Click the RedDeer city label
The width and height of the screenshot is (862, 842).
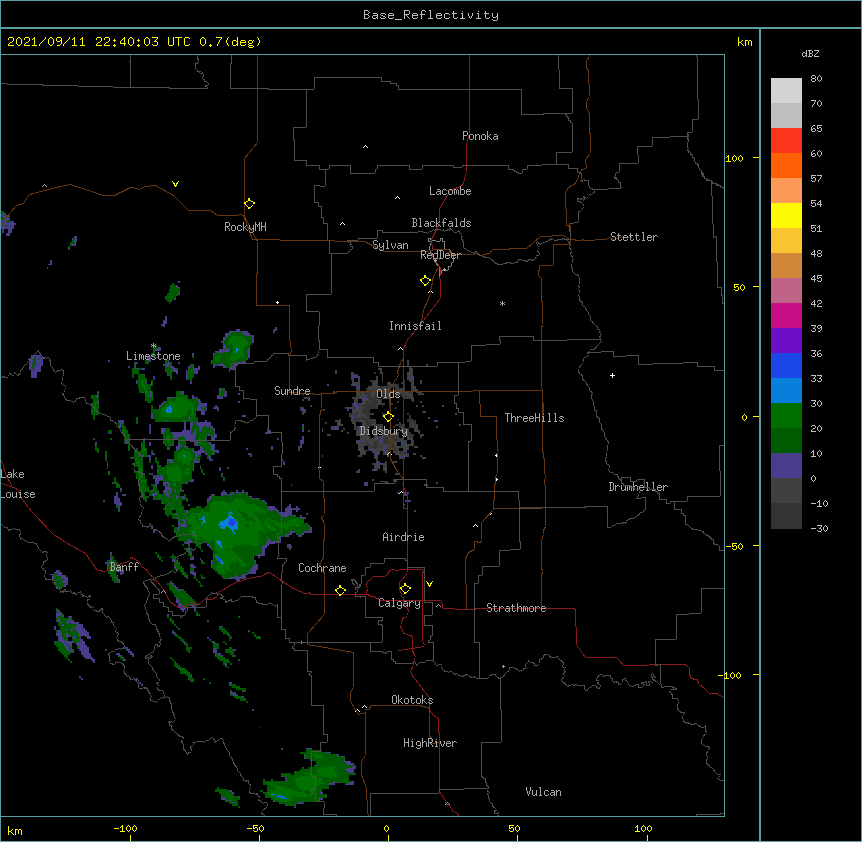[440, 255]
